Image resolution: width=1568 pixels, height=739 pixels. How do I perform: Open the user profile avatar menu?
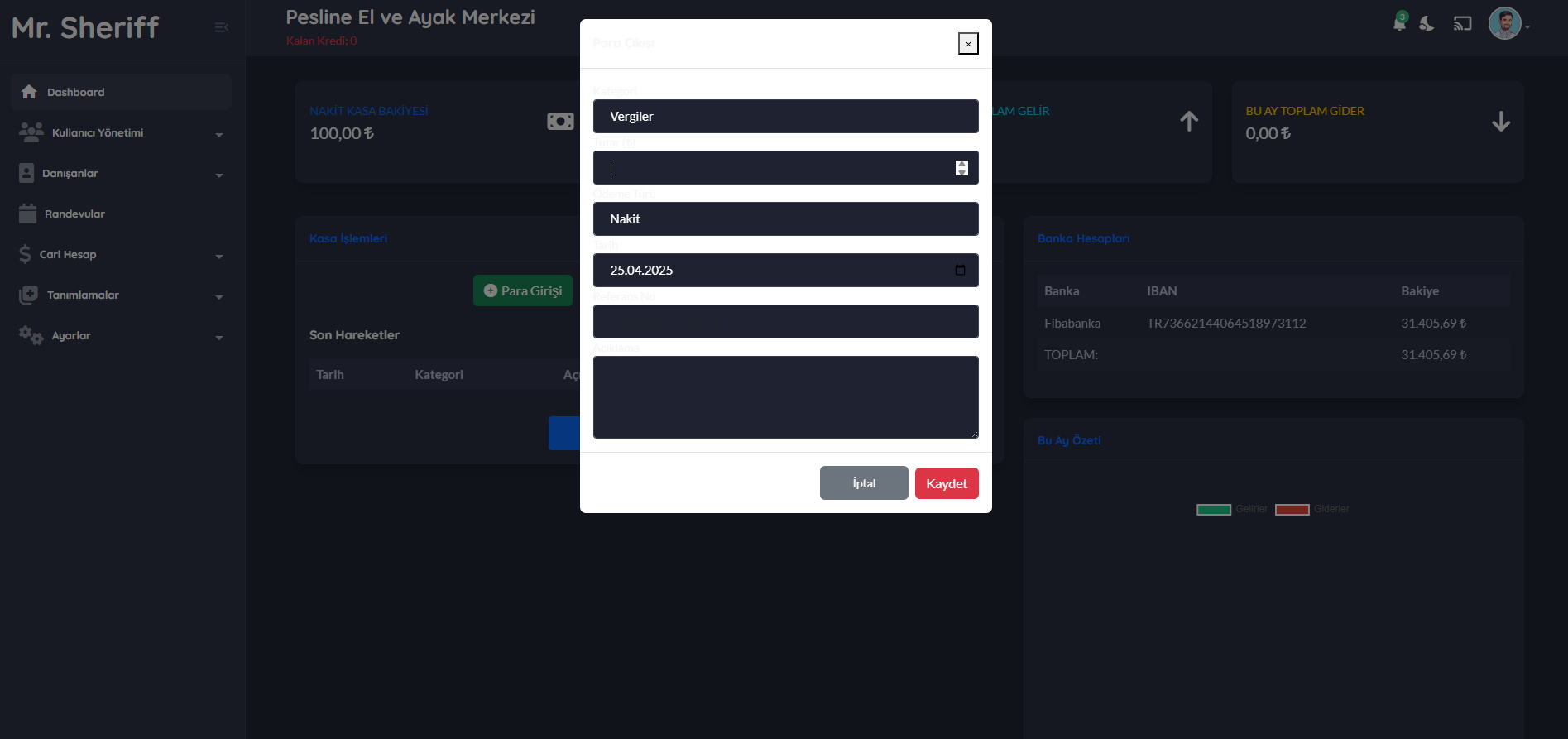pos(1505,24)
